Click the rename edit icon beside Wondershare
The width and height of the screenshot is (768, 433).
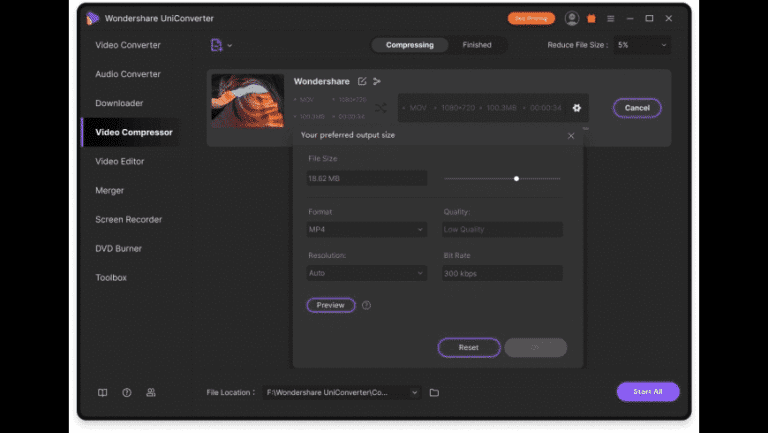tap(362, 81)
